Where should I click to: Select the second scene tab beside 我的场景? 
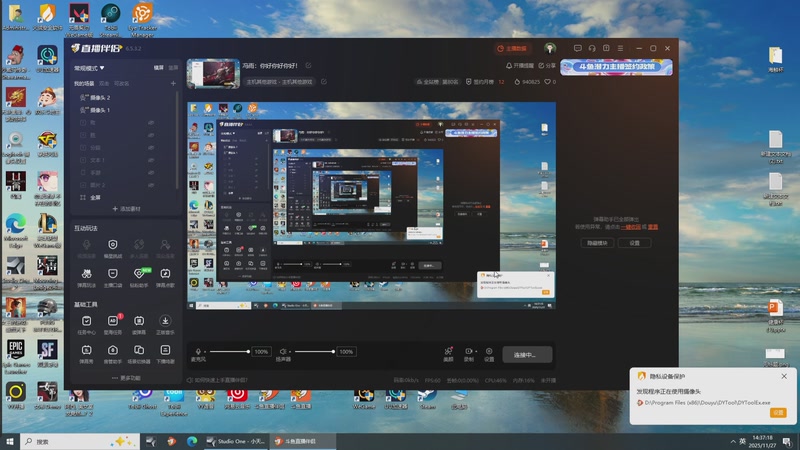point(104,83)
